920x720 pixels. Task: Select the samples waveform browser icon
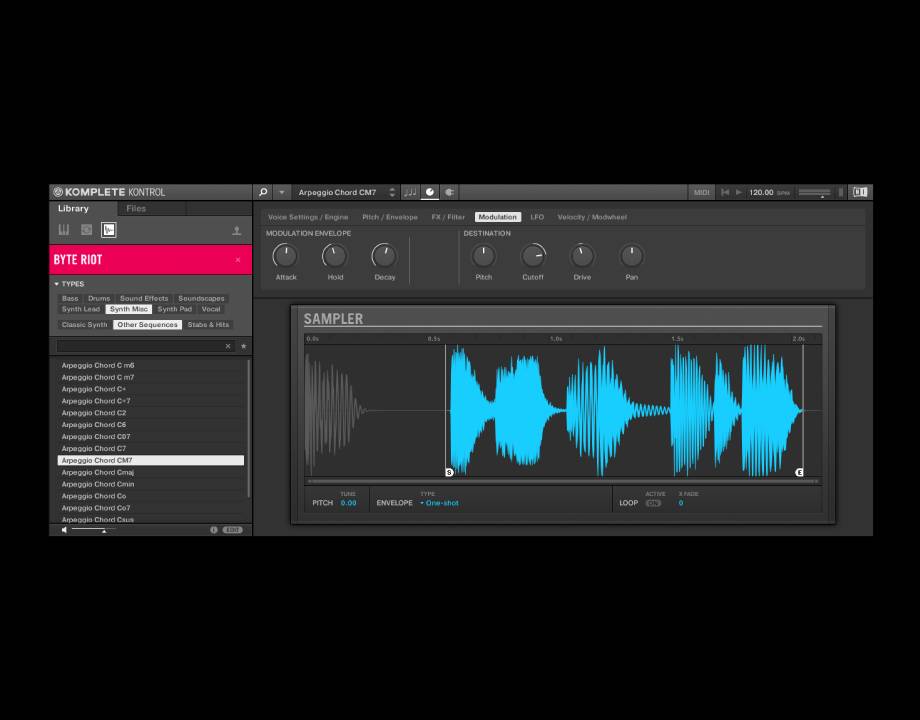tap(109, 230)
